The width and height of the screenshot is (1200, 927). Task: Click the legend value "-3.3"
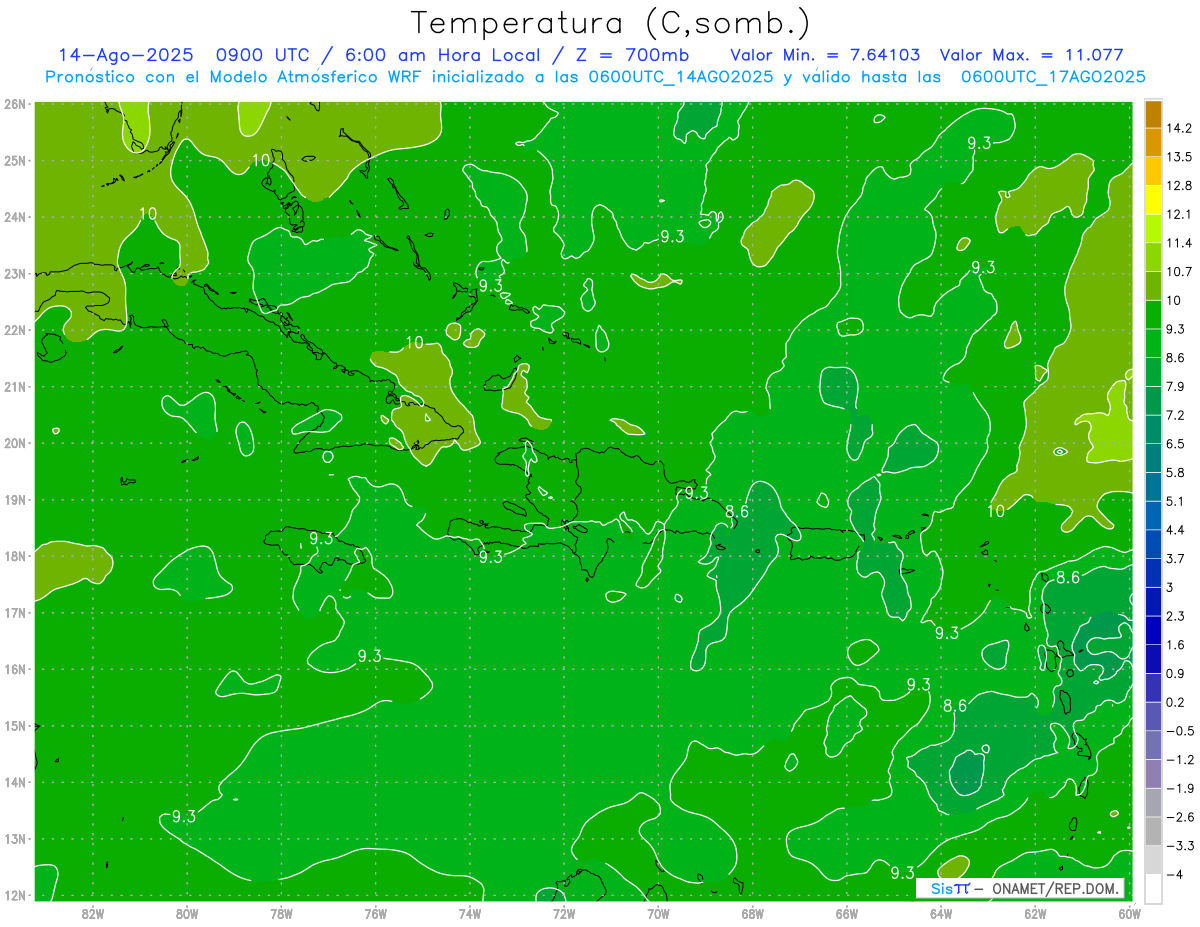coord(1179,846)
